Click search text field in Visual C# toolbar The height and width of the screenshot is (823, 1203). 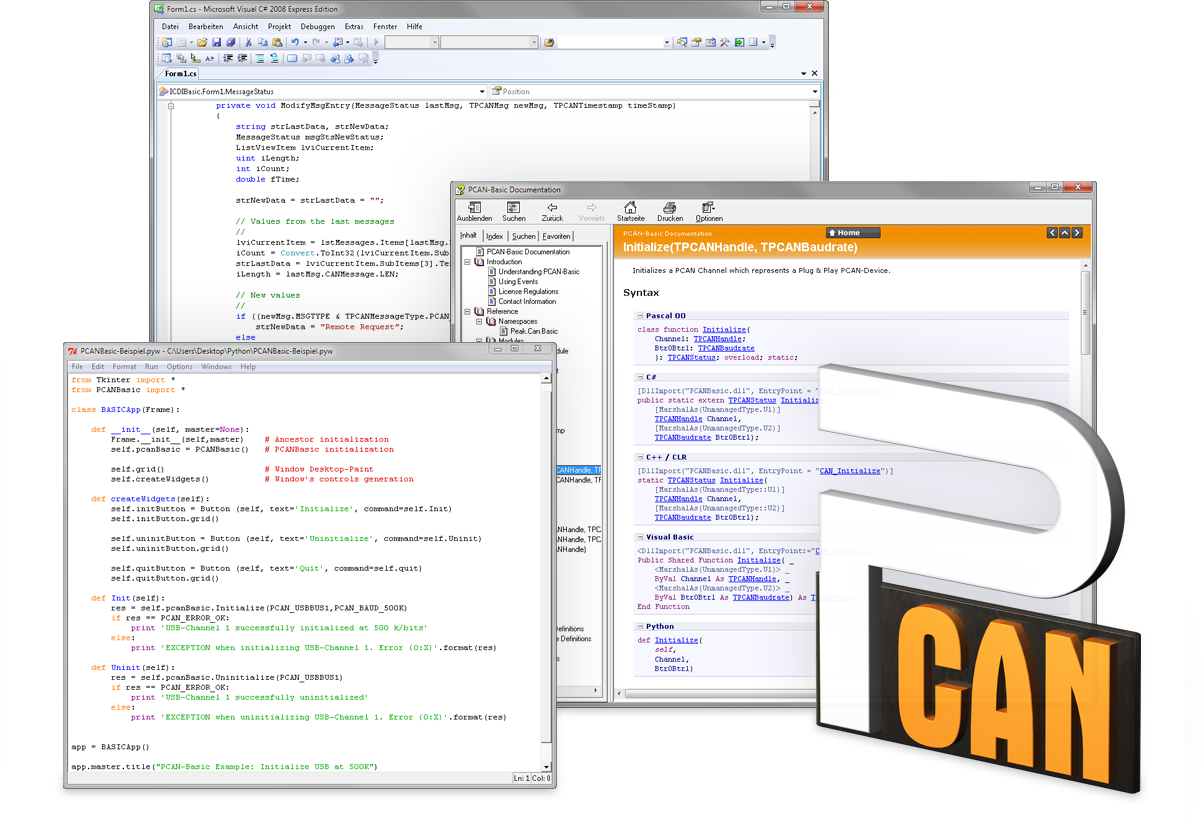point(611,42)
